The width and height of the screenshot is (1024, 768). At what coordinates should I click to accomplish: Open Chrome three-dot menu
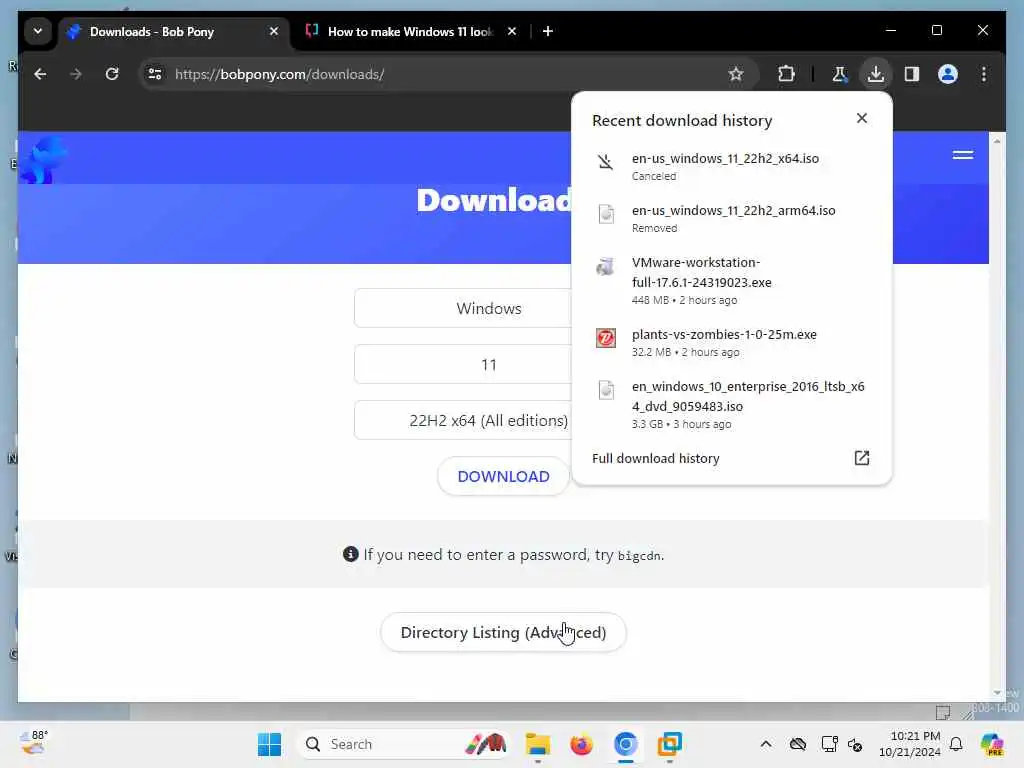[x=984, y=74]
